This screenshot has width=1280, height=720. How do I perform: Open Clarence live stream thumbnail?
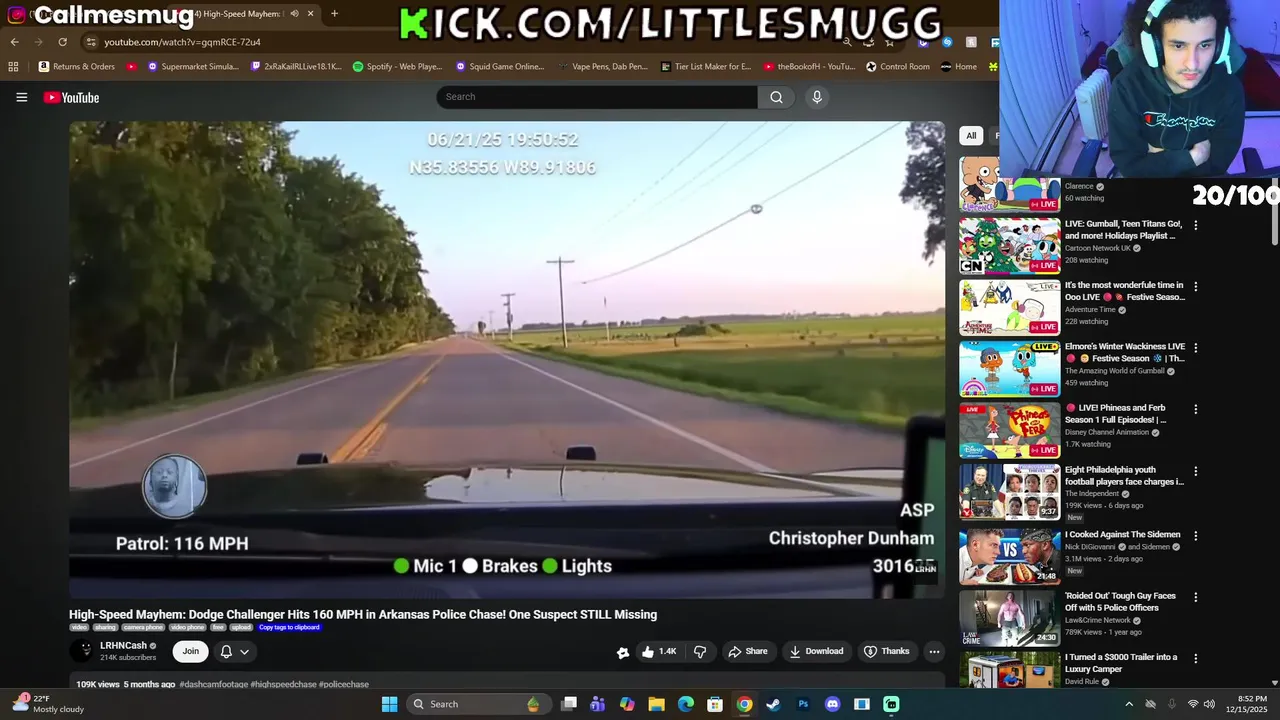1010,185
